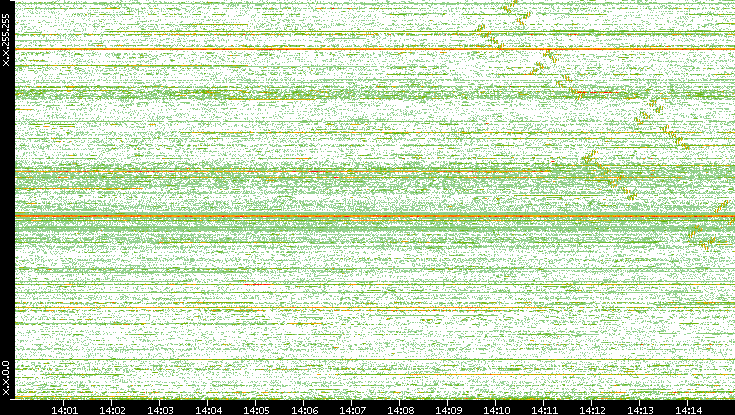Click the 14:02 time axis label
Screen dimensions: 735x415
tap(112, 410)
